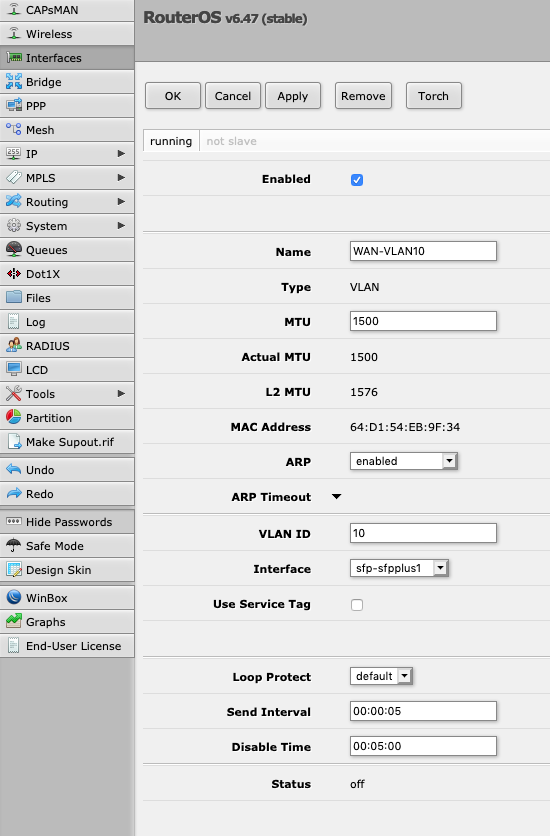Click the MPLS icon
This screenshot has width=550, height=836.
pos(14,178)
